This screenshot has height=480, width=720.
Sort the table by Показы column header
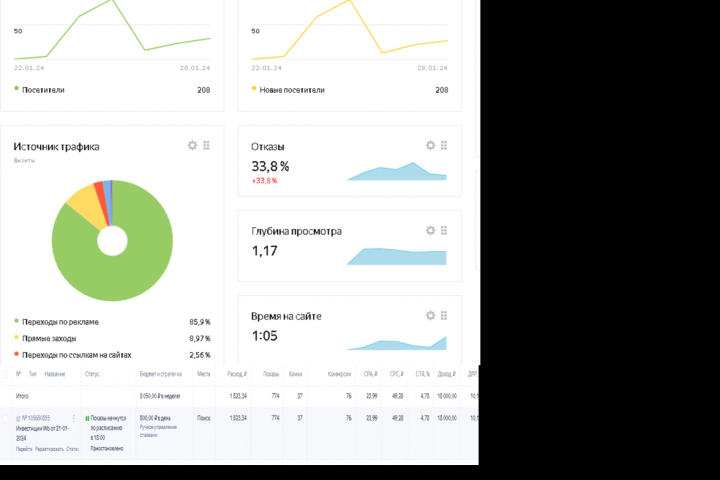[x=271, y=374]
